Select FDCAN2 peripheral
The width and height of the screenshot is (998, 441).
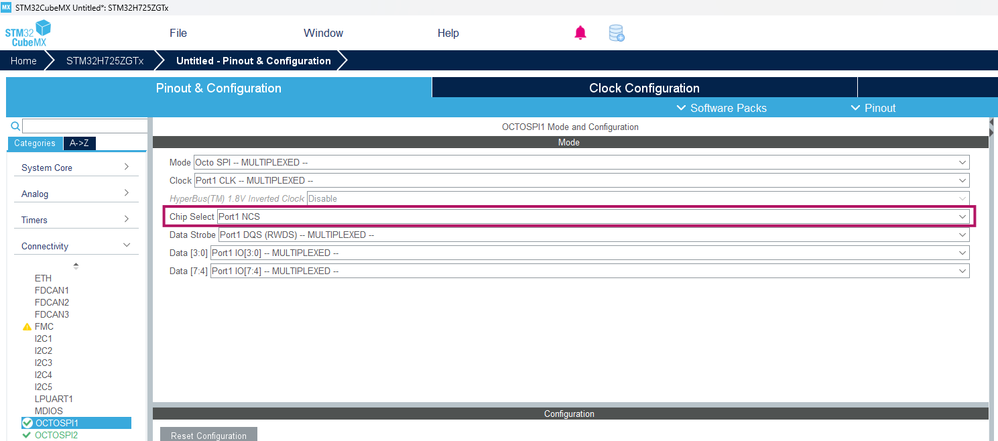tap(52, 302)
